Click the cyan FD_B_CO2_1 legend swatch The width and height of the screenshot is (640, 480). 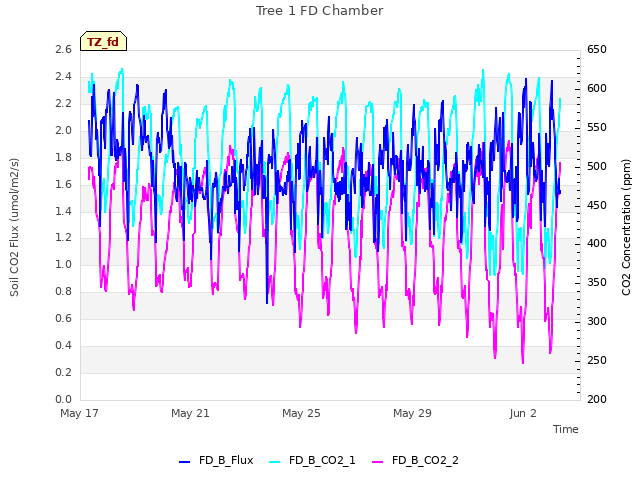click(275, 462)
